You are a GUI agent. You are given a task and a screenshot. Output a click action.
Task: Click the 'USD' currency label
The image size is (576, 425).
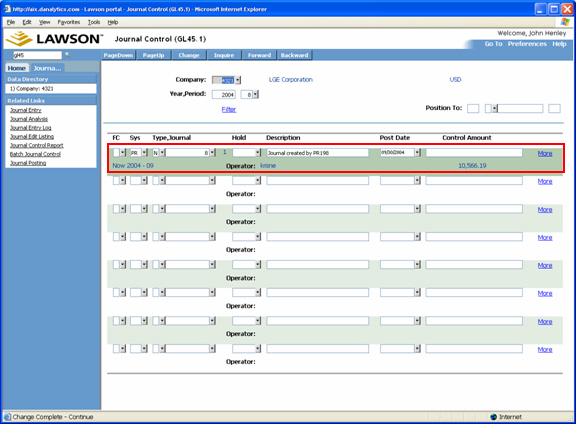[x=455, y=80]
